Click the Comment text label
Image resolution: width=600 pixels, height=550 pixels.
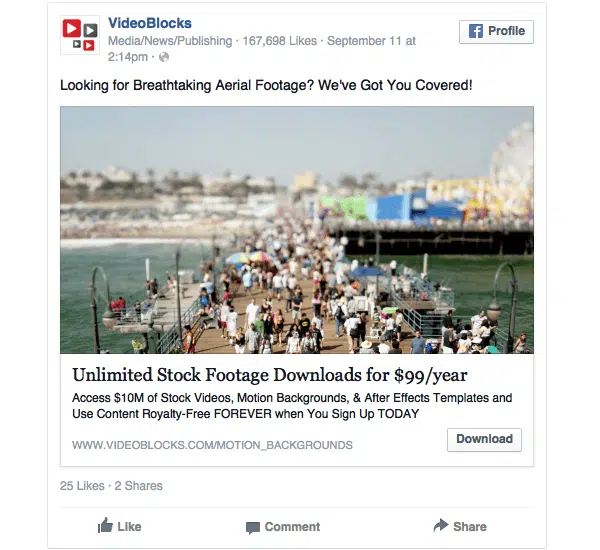(x=292, y=527)
